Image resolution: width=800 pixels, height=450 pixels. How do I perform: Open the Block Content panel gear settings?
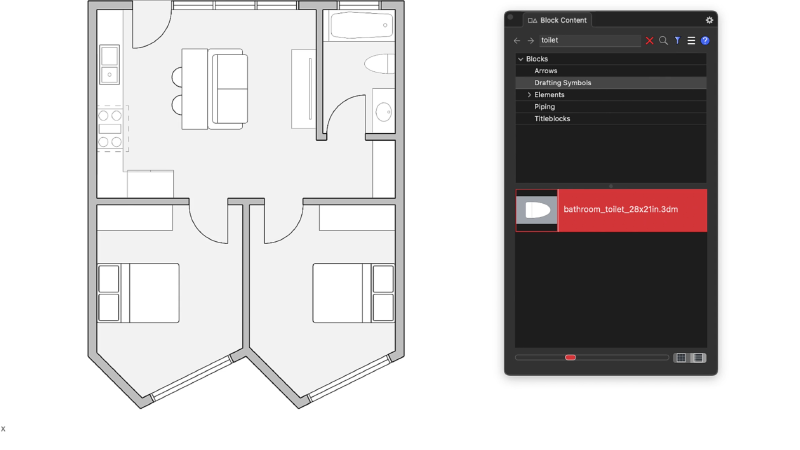tap(709, 20)
